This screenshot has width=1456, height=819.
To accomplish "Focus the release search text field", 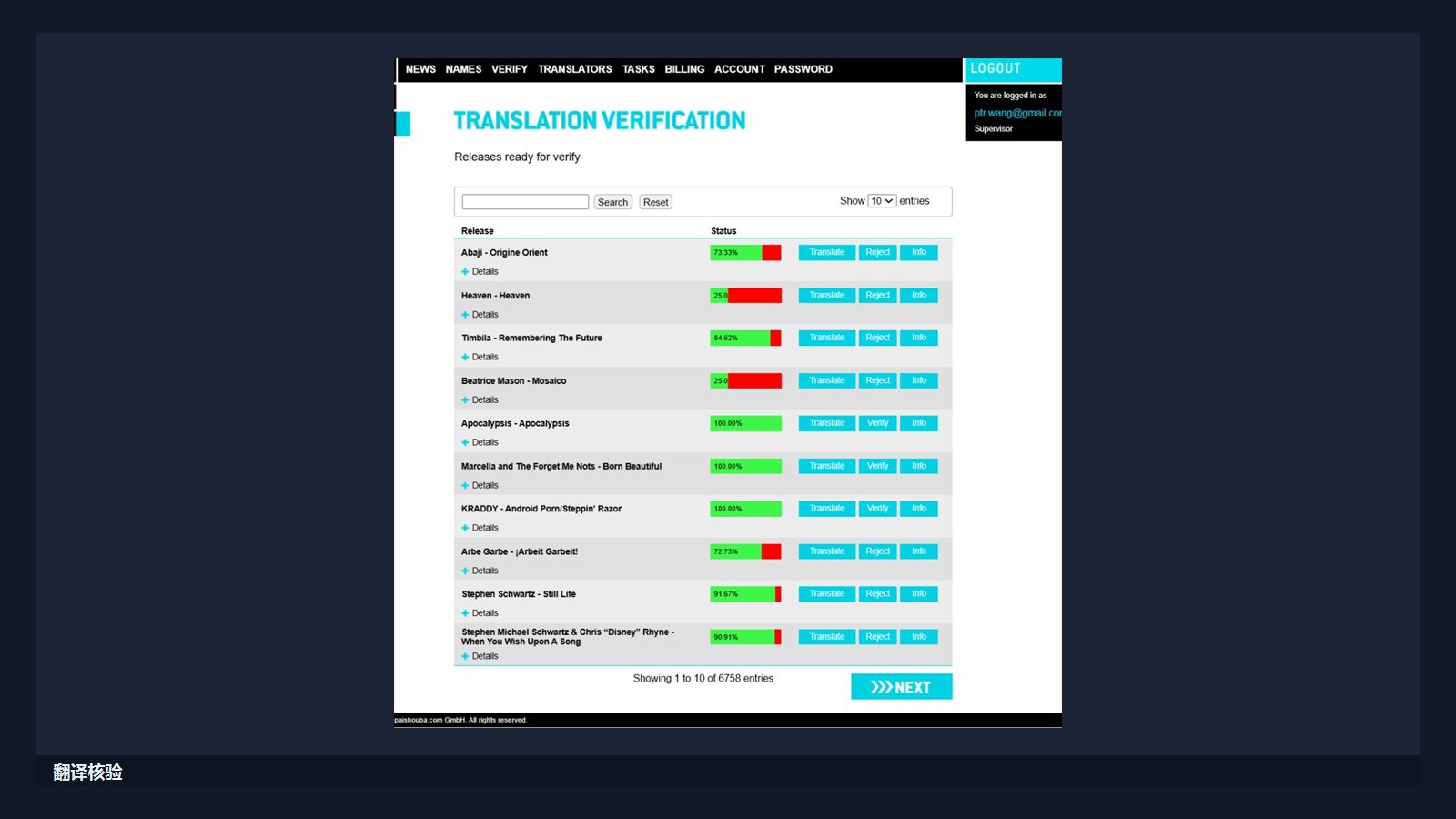I will point(525,202).
